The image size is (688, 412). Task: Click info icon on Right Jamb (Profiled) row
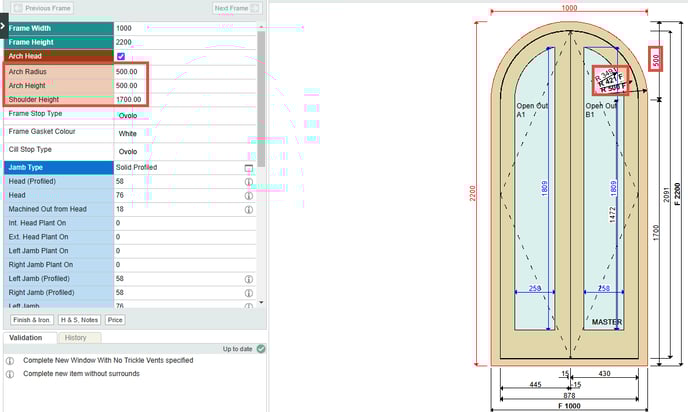click(x=248, y=292)
